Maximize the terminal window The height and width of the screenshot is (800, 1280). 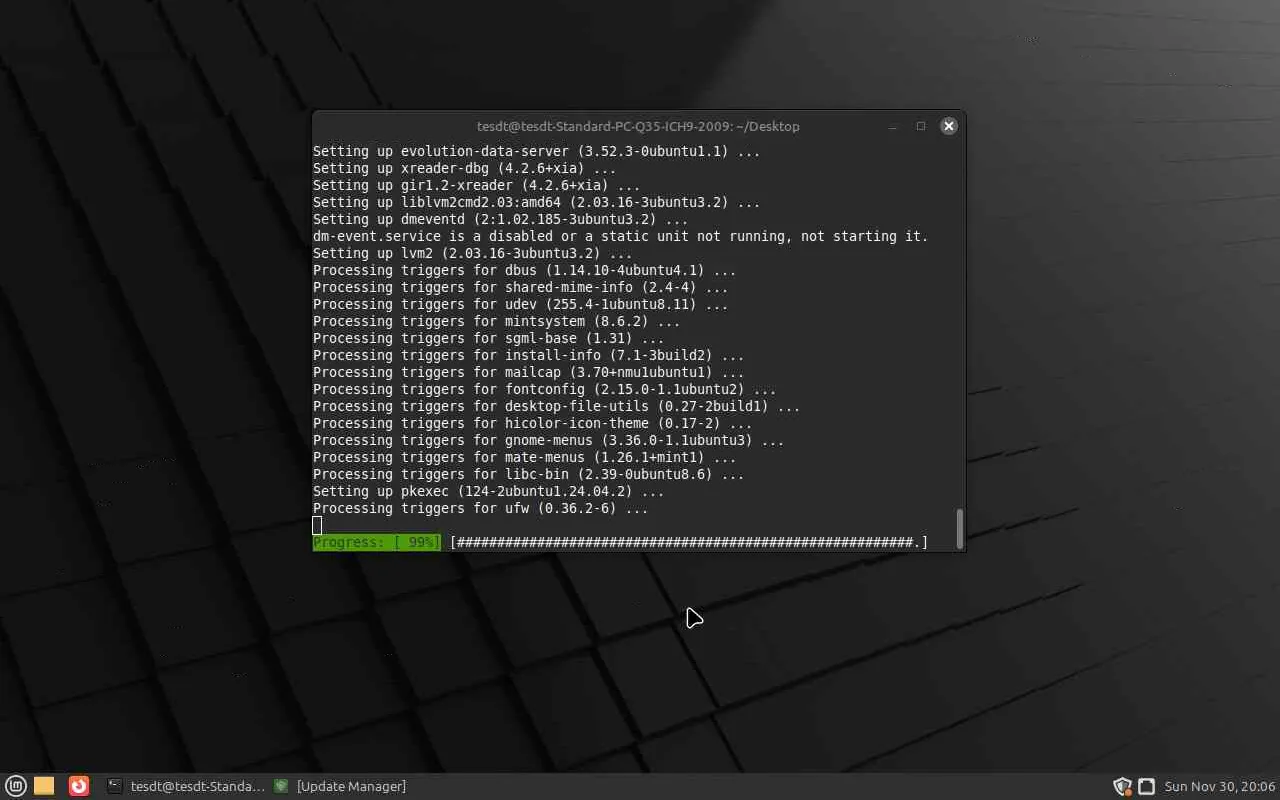click(x=921, y=126)
